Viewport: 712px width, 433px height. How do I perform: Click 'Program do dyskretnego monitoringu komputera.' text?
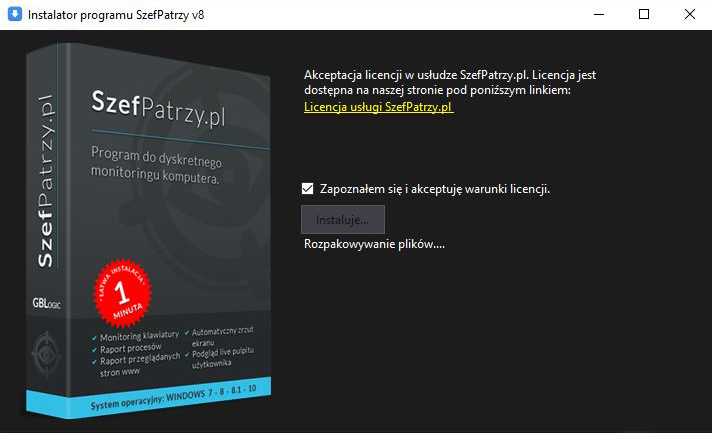156,165
